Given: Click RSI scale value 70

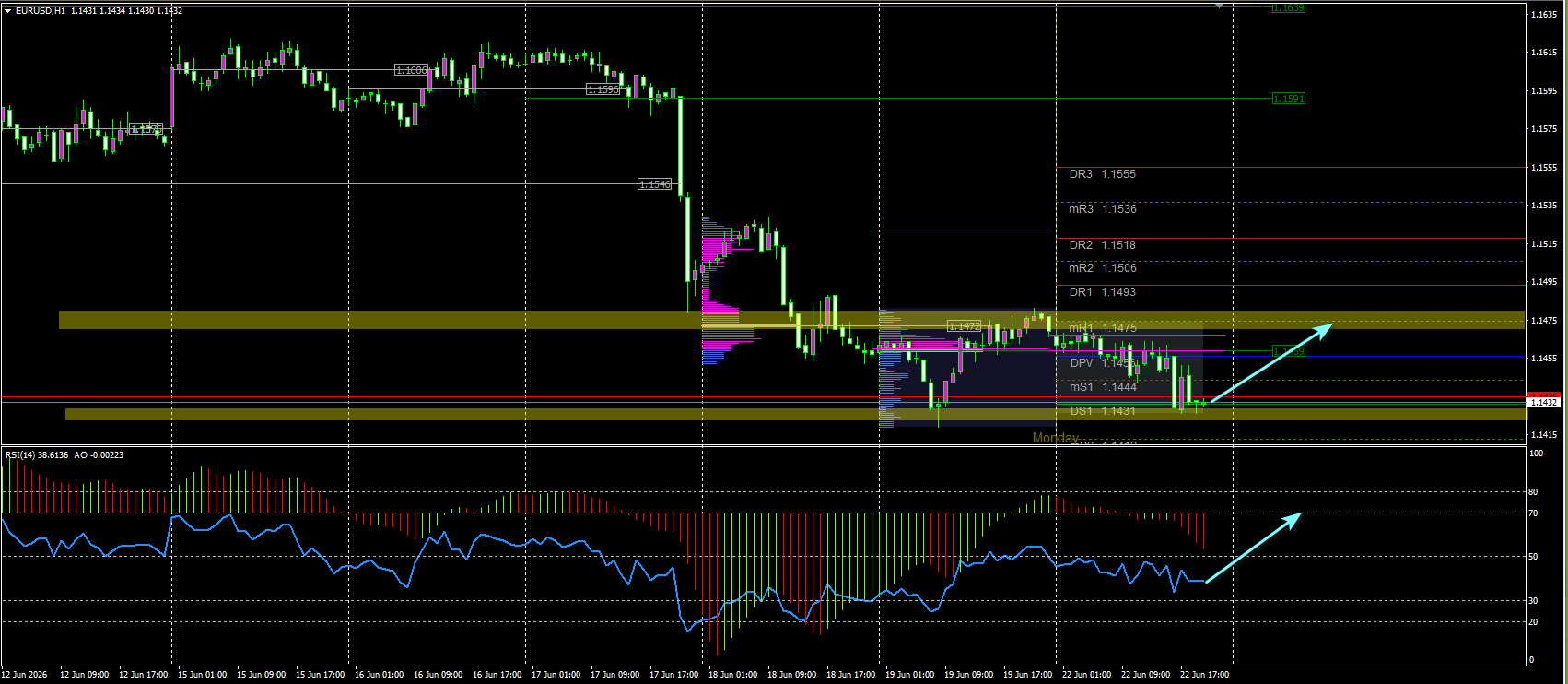Looking at the screenshot, I should tap(1533, 513).
